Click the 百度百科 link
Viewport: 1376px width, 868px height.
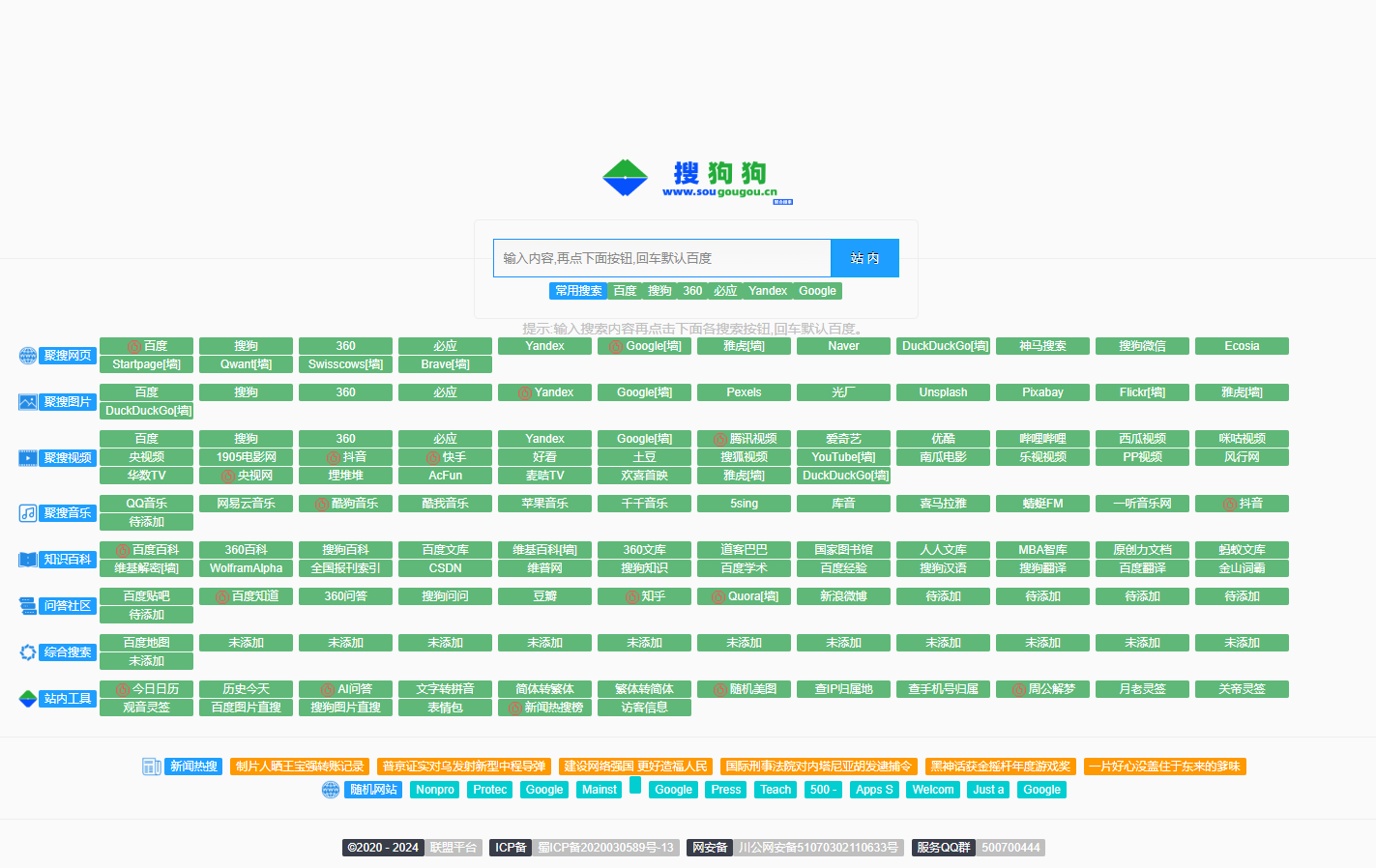tap(146, 550)
